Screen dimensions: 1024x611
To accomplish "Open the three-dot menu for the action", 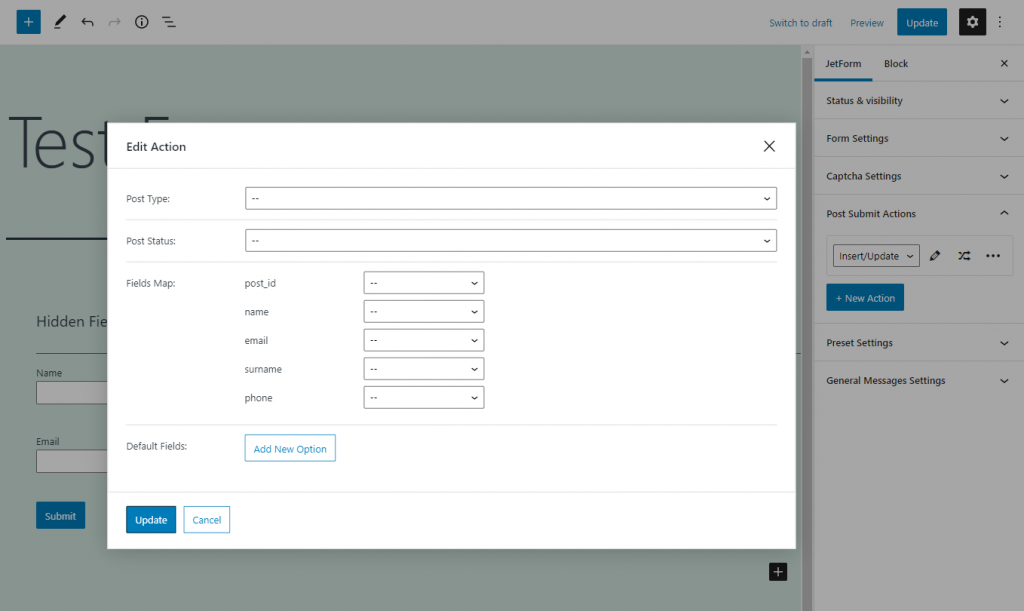I will [993, 256].
